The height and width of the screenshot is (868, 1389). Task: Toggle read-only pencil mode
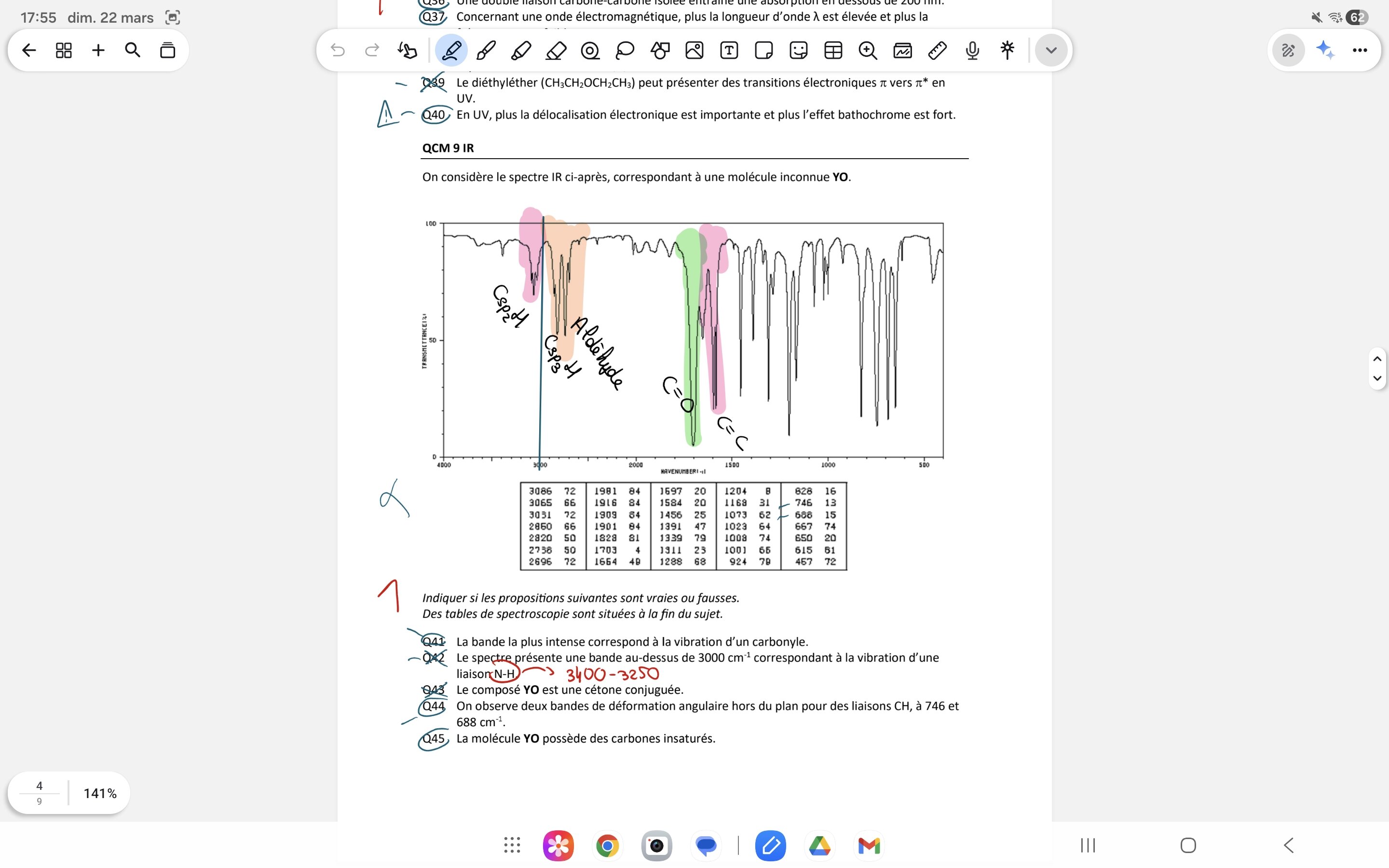coord(1288,51)
